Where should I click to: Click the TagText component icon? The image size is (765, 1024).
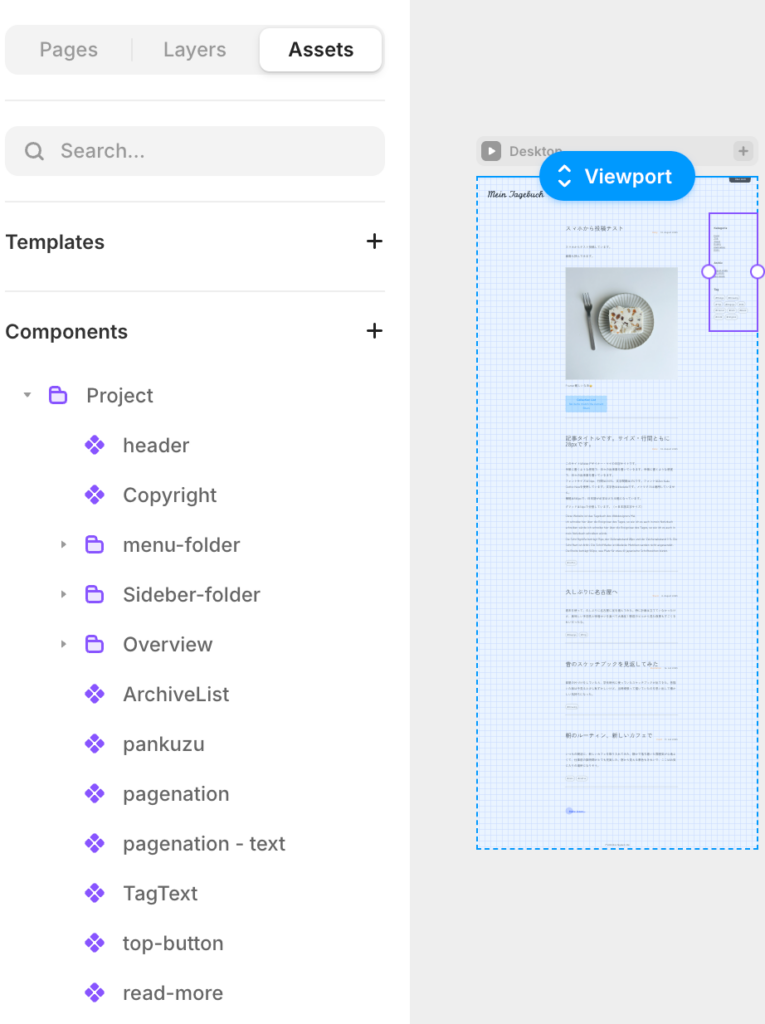pos(95,893)
